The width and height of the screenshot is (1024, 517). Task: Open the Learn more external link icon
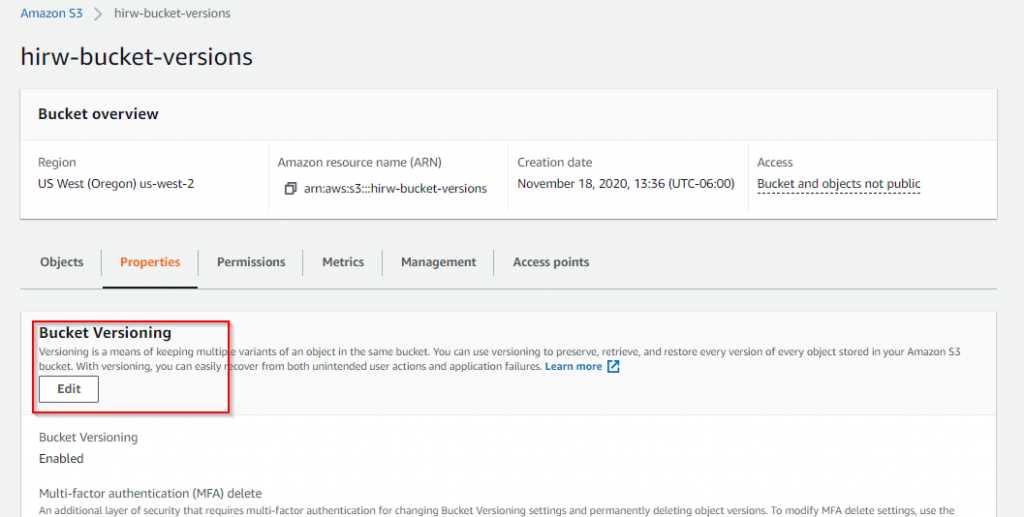(x=613, y=366)
